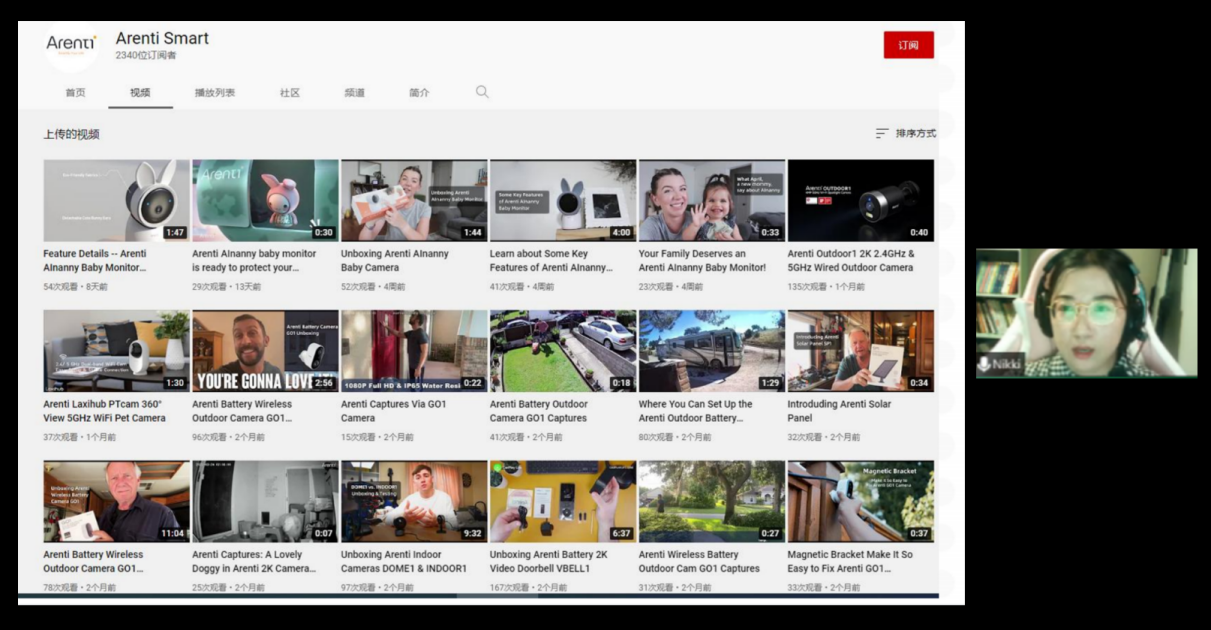The image size is (1211, 630).
Task: Open the 播放列表 playlists tab
Action: [214, 93]
